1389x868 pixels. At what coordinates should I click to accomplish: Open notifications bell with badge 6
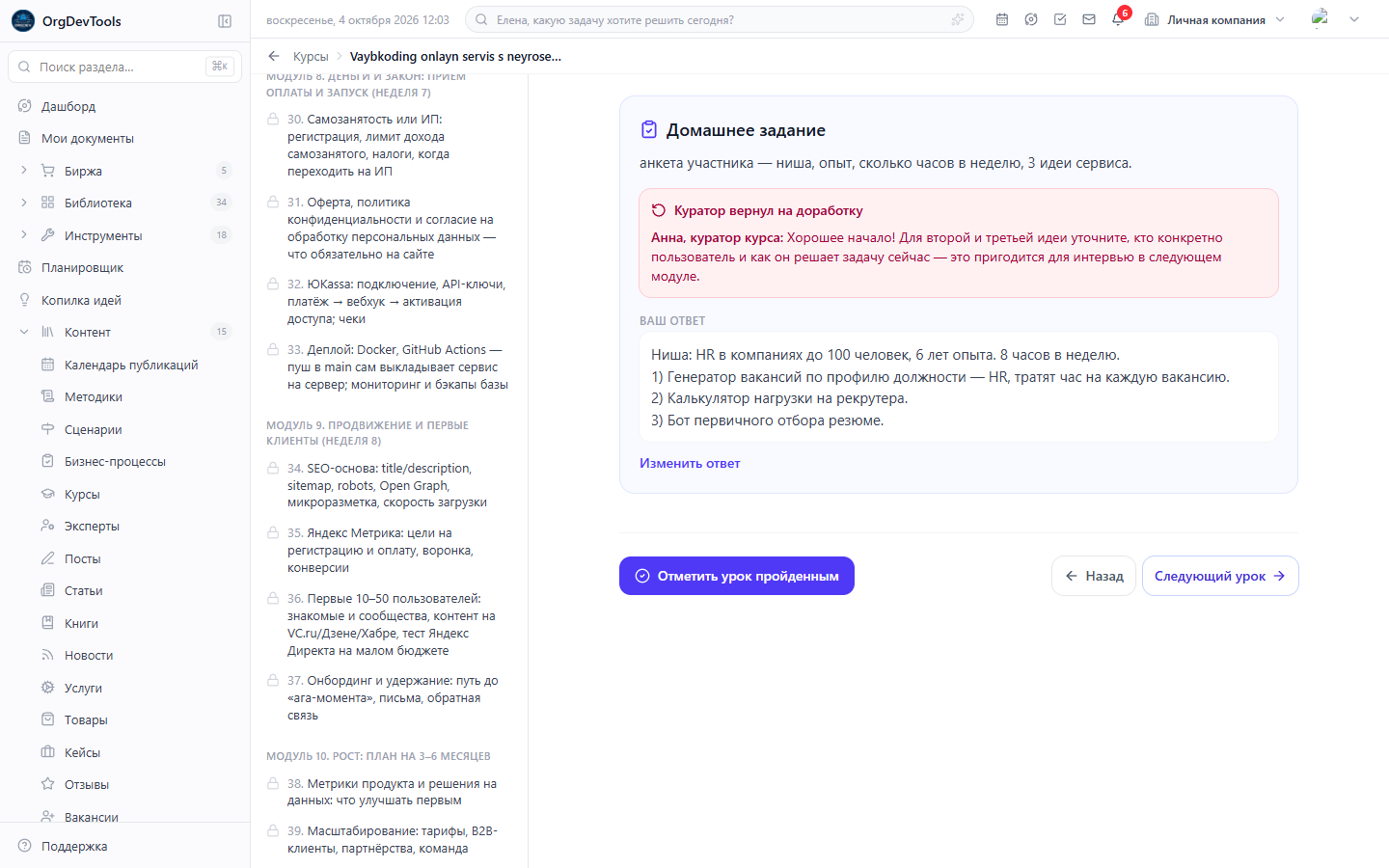[x=1118, y=19]
